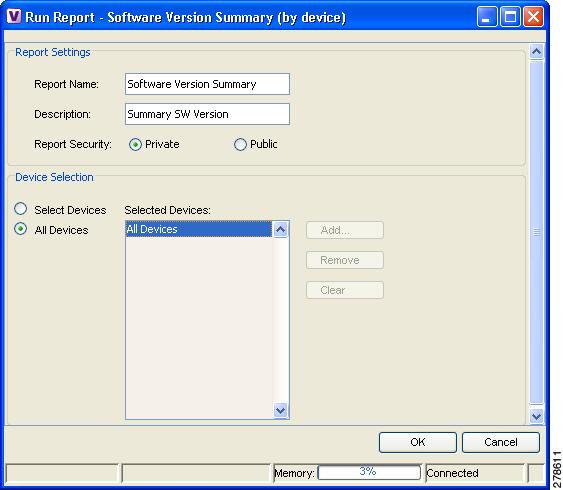
Task: Select All Devices entry in Selected Devices list
Action: point(199,229)
